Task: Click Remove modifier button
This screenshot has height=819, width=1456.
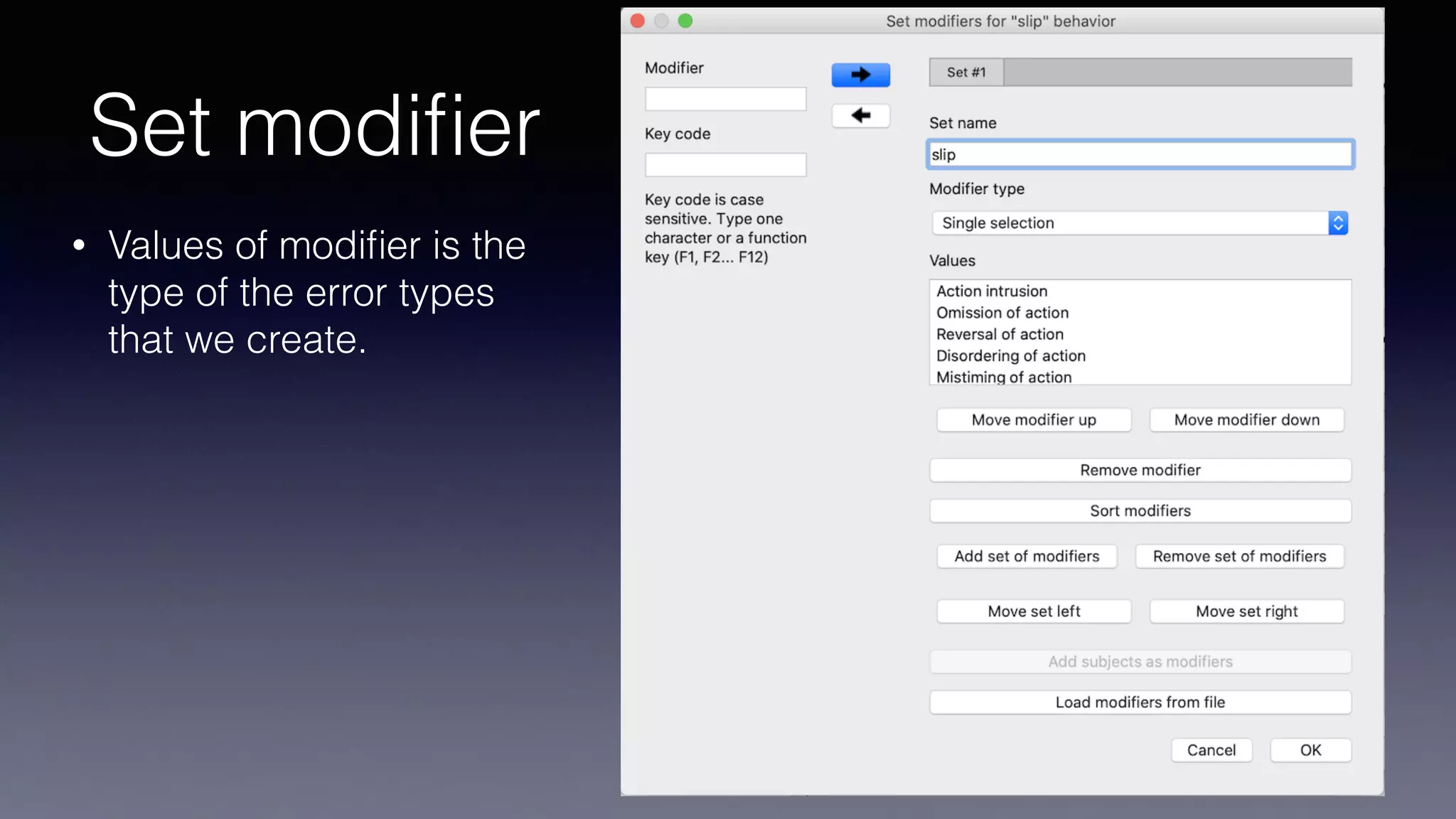Action: [x=1140, y=470]
